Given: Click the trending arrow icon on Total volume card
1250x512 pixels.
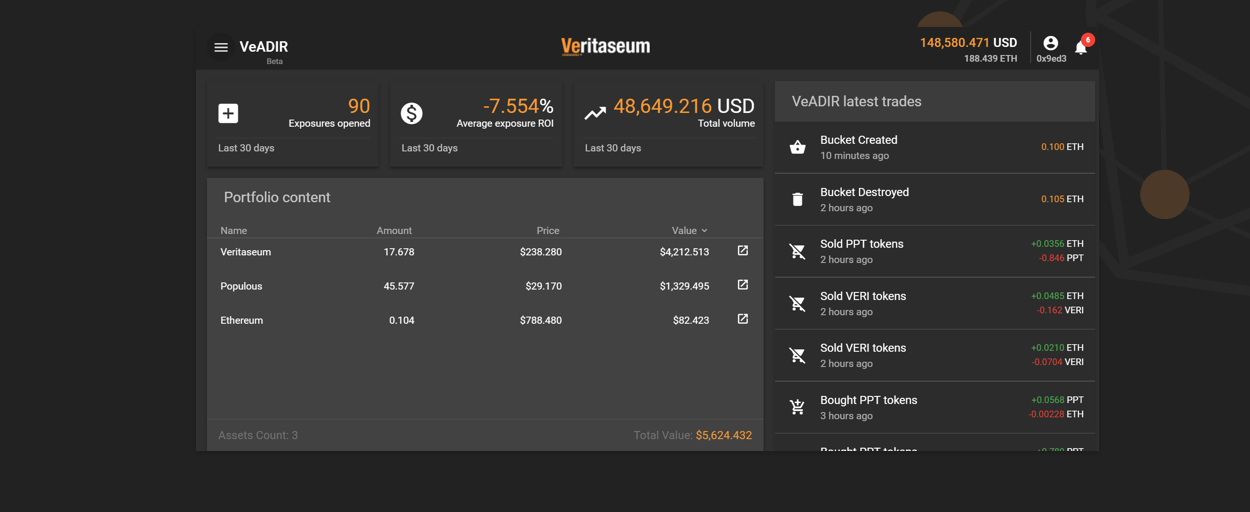Looking at the screenshot, I should (595, 113).
